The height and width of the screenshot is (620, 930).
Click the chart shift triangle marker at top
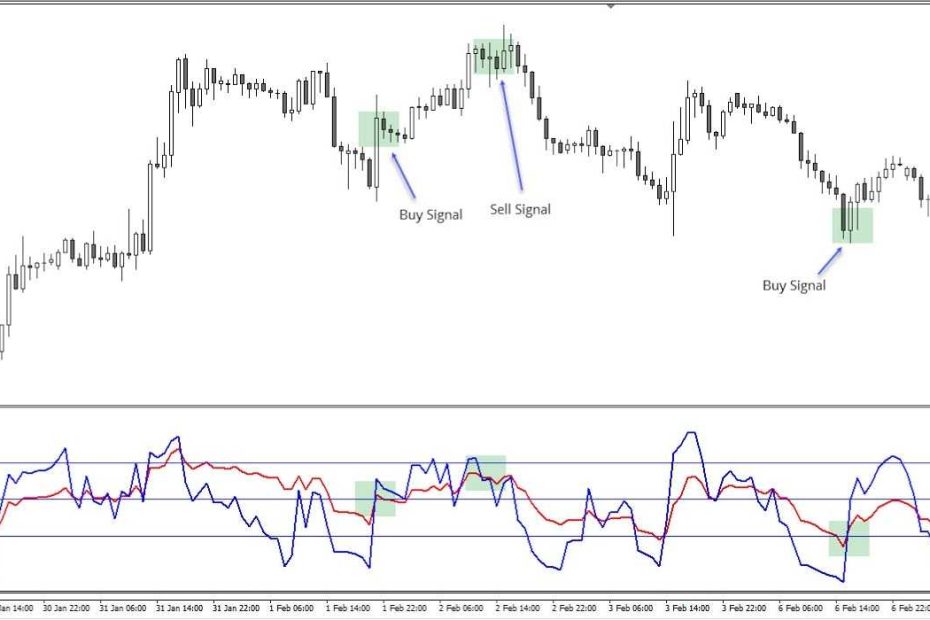pyautogui.click(x=611, y=4)
